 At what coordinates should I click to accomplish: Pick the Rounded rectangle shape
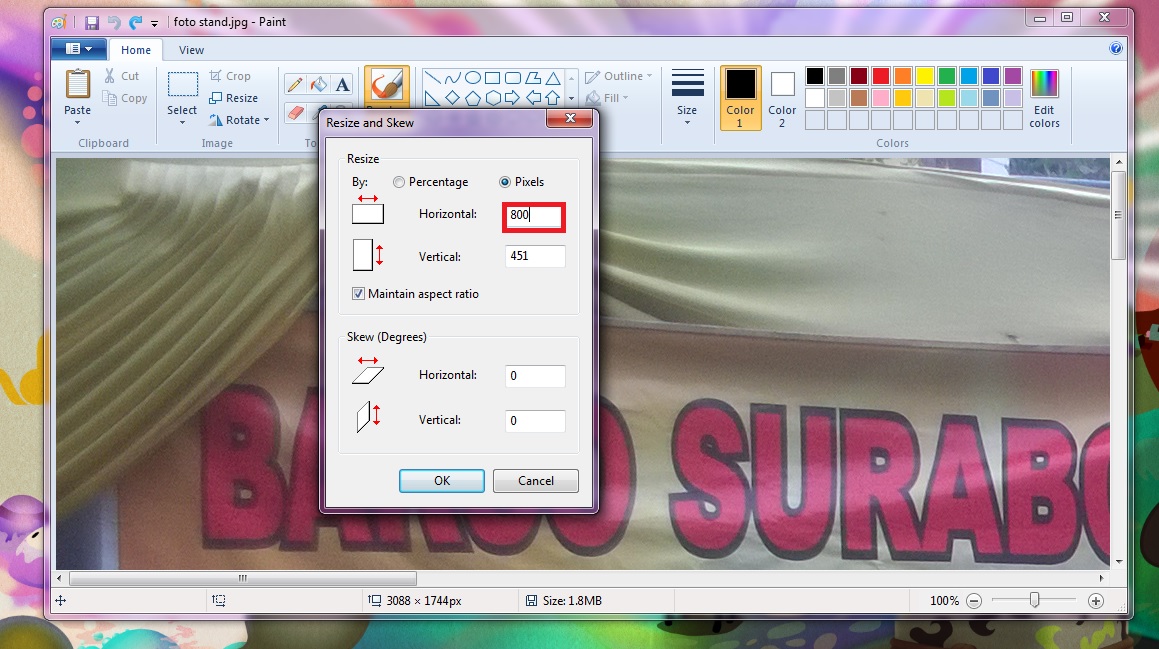[x=513, y=77]
